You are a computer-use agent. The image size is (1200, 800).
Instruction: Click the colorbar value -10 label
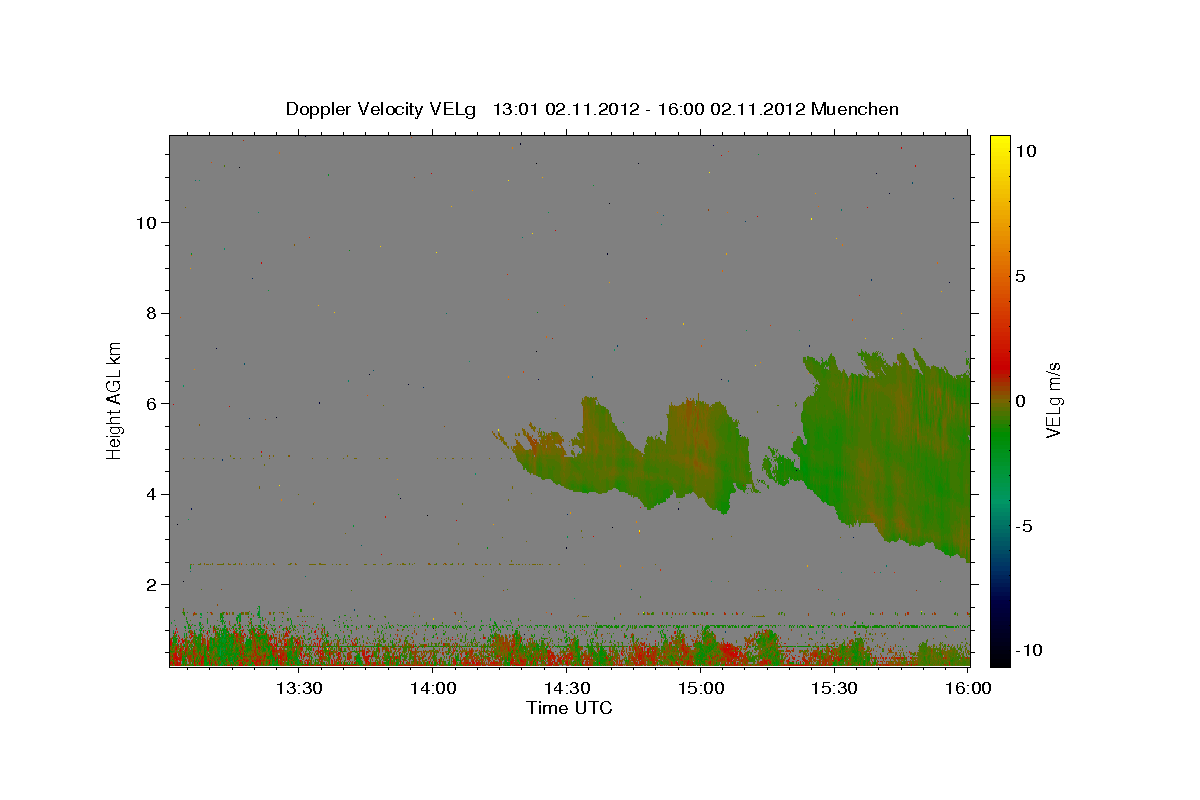point(1029,650)
